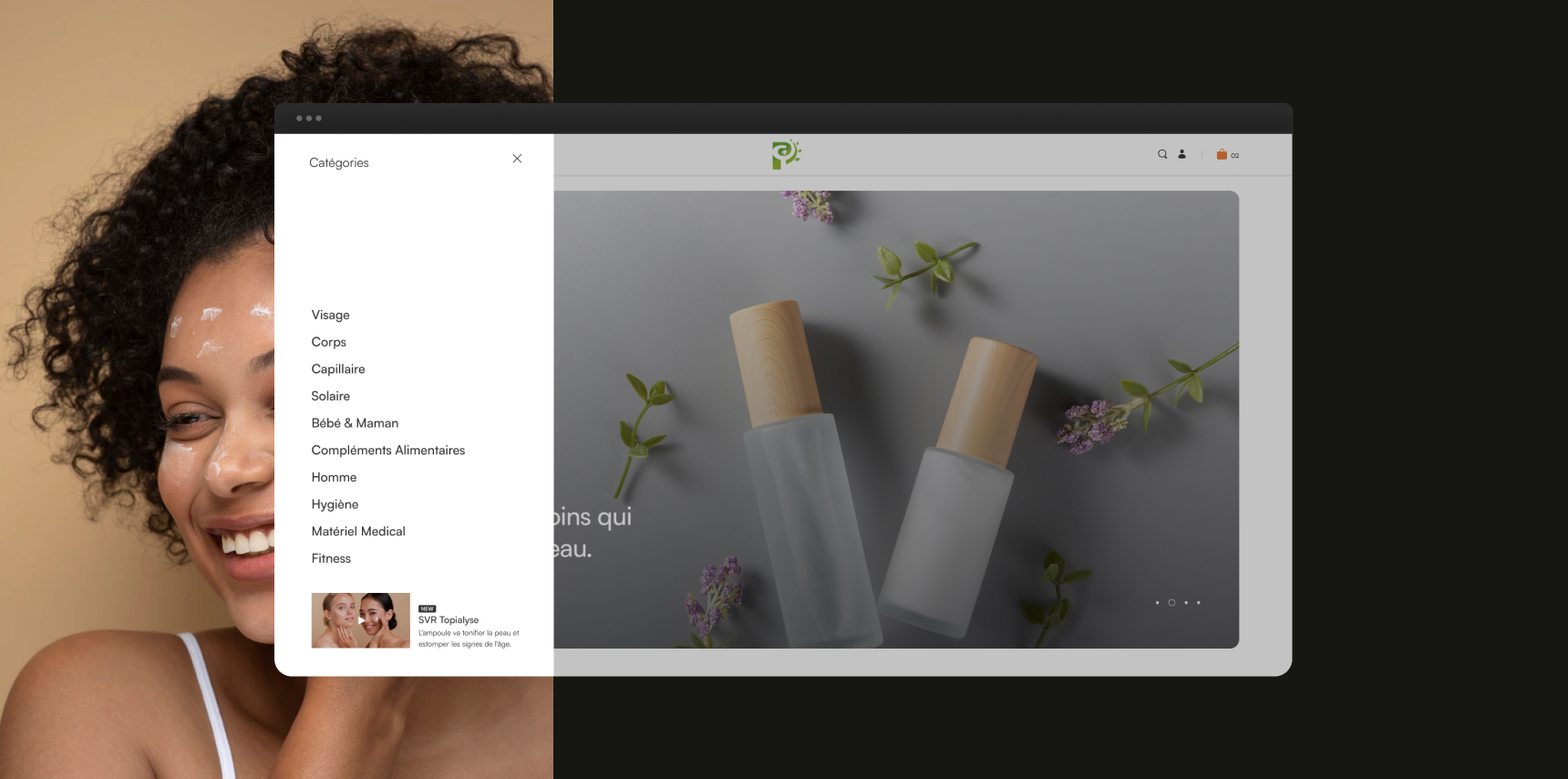Open the Homme category
Screen dimensions: 1568x779
(334, 477)
